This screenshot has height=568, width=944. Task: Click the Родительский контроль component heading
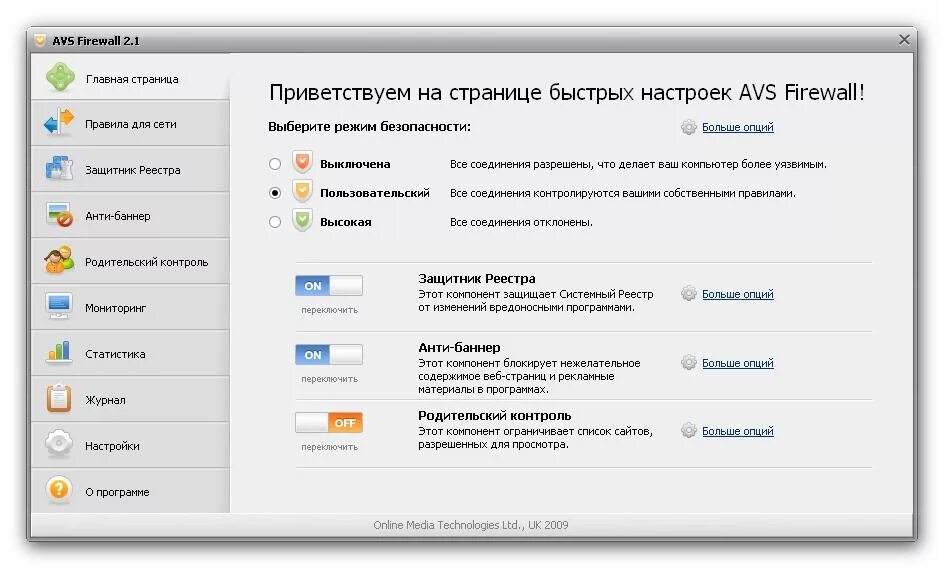[495, 415]
